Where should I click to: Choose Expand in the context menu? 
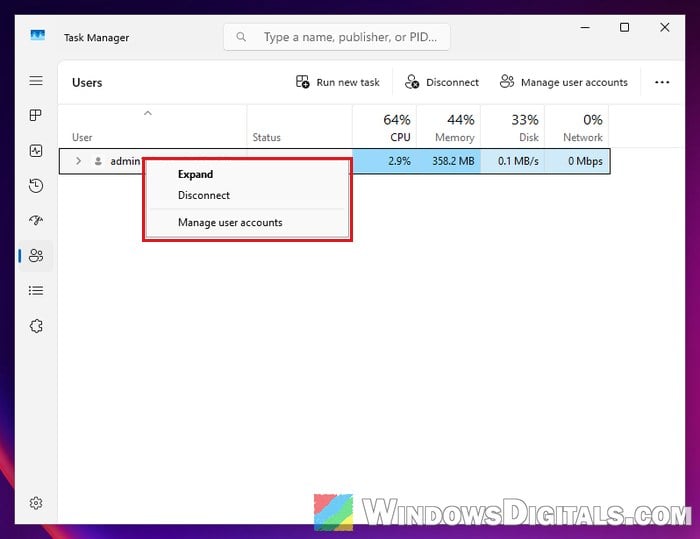[x=247, y=174]
